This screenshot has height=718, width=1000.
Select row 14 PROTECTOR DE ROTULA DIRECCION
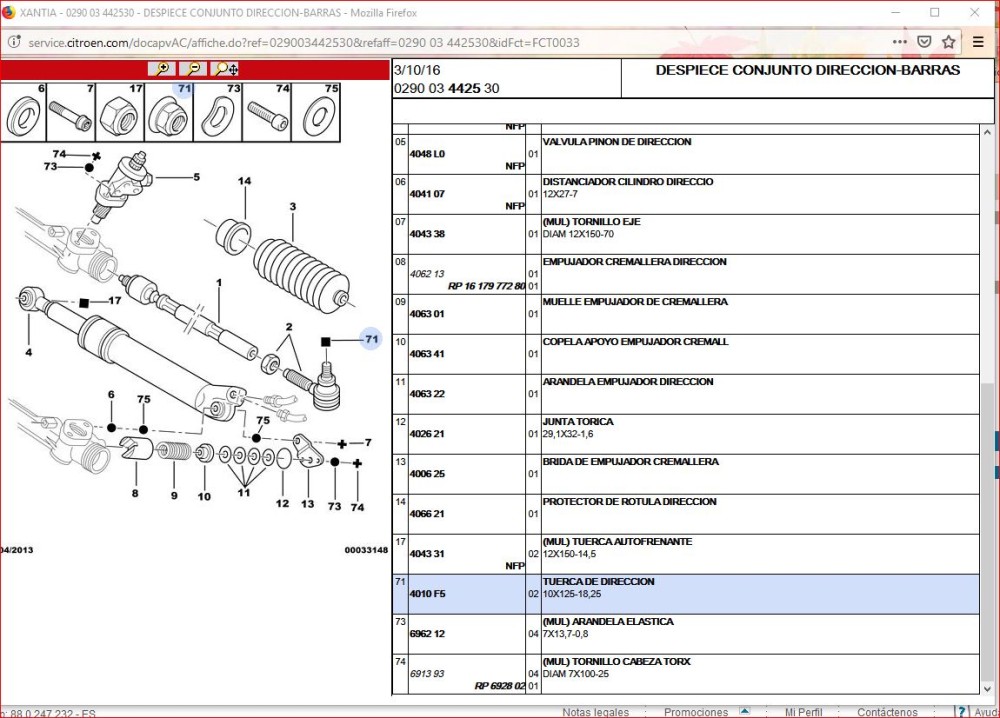click(686, 514)
